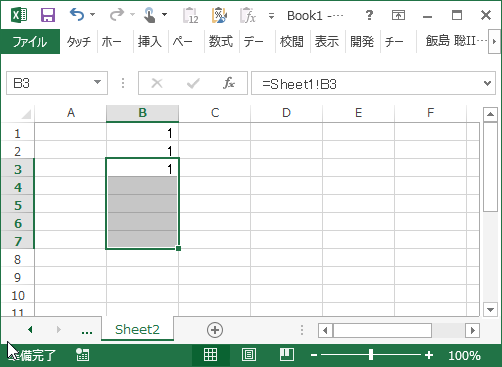
Task: Open the undo history dropdown arrow
Action: [x=93, y=15]
